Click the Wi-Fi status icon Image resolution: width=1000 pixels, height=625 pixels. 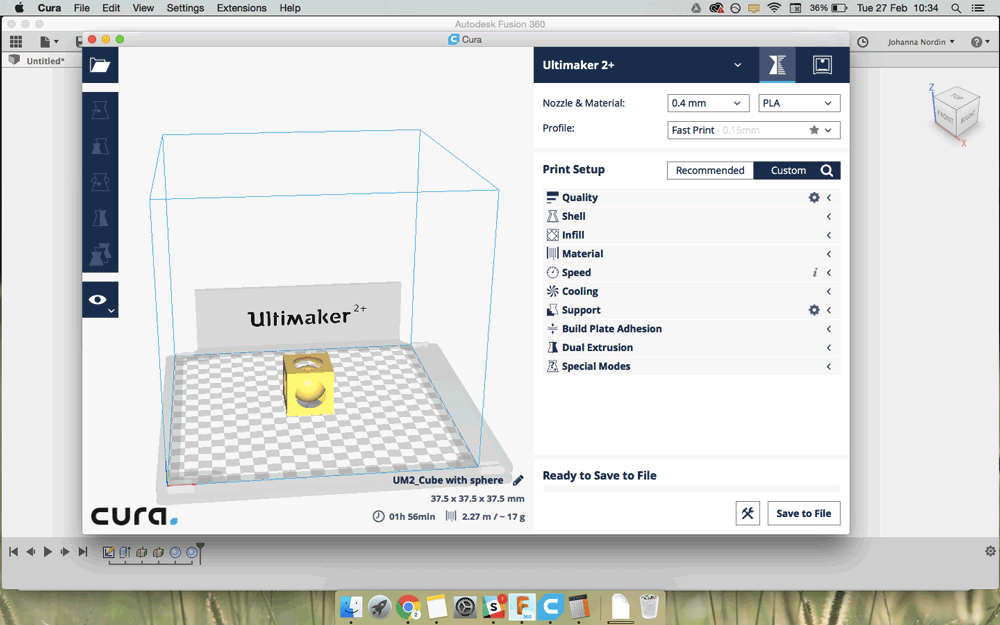[x=774, y=8]
